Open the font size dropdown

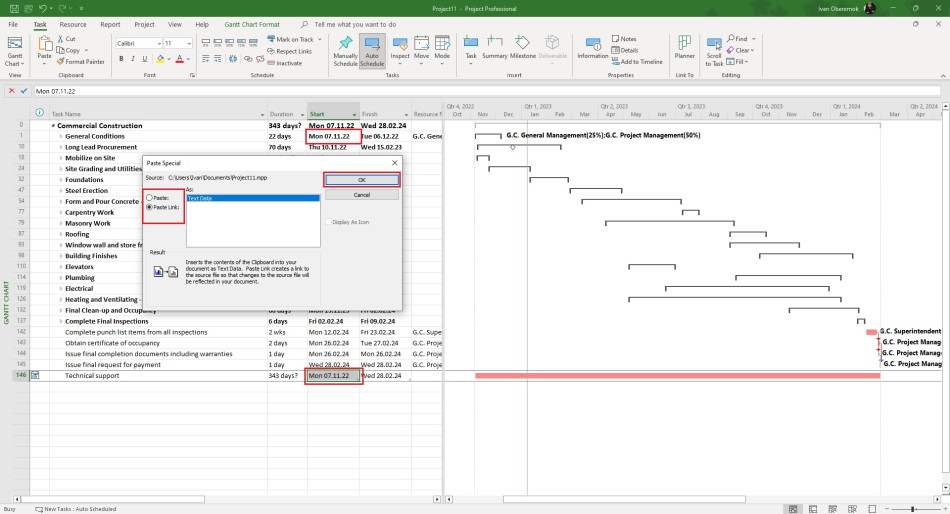pyautogui.click(x=189, y=43)
